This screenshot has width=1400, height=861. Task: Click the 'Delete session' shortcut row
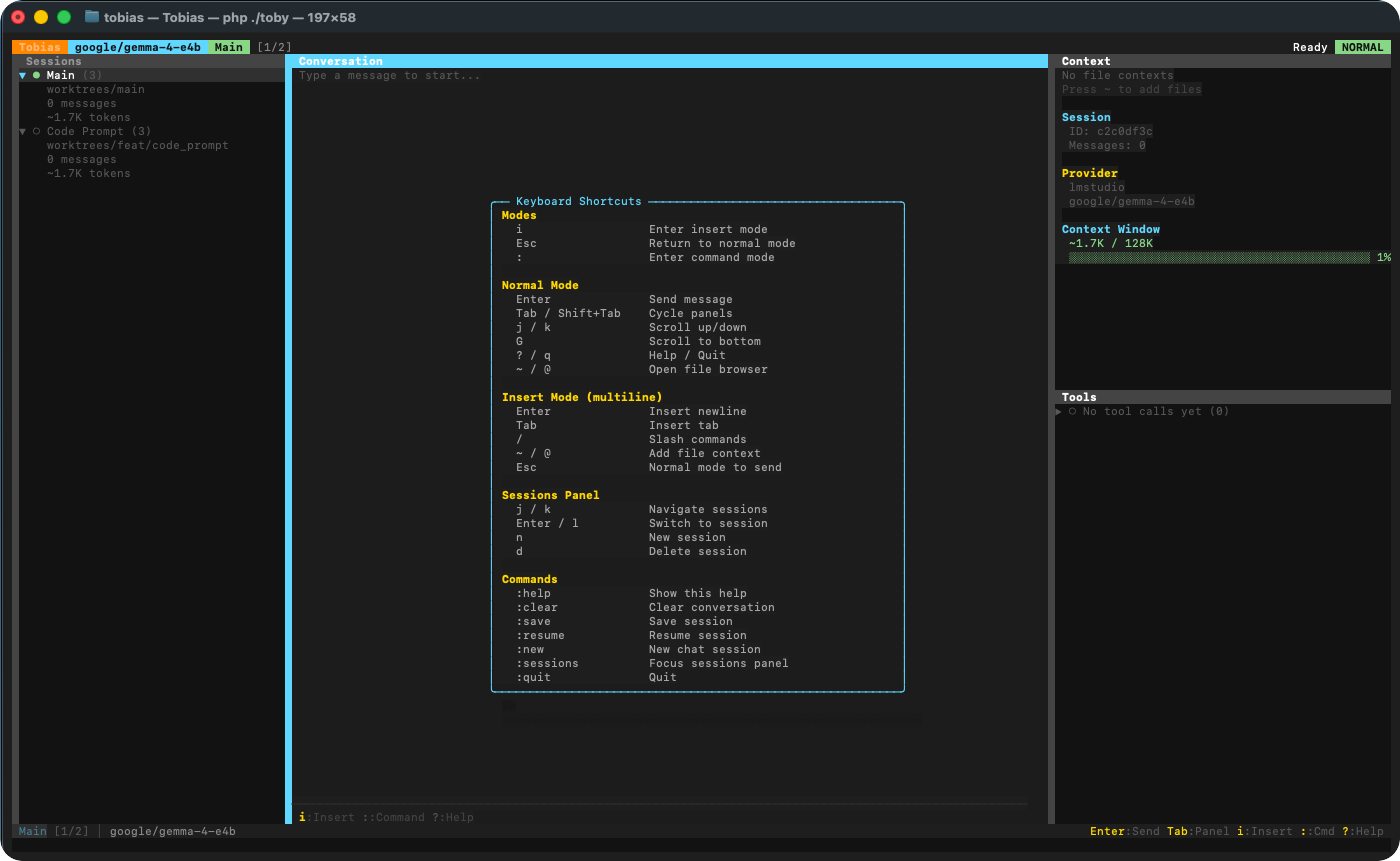[x=698, y=551]
